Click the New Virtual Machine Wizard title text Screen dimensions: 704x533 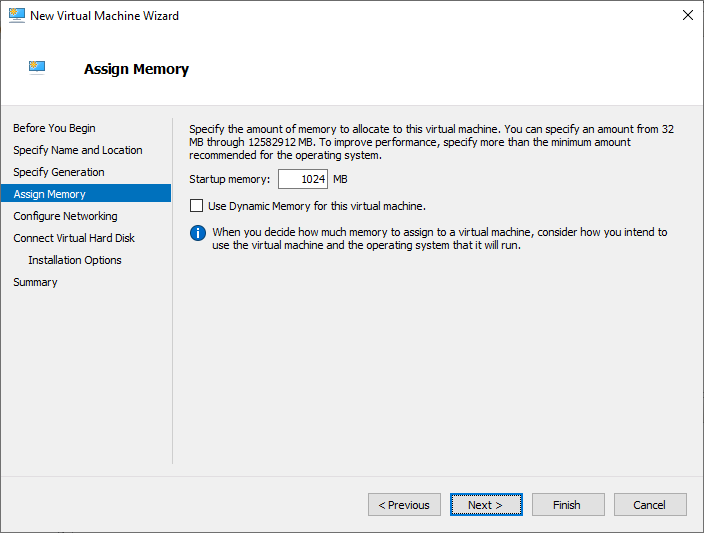point(105,16)
